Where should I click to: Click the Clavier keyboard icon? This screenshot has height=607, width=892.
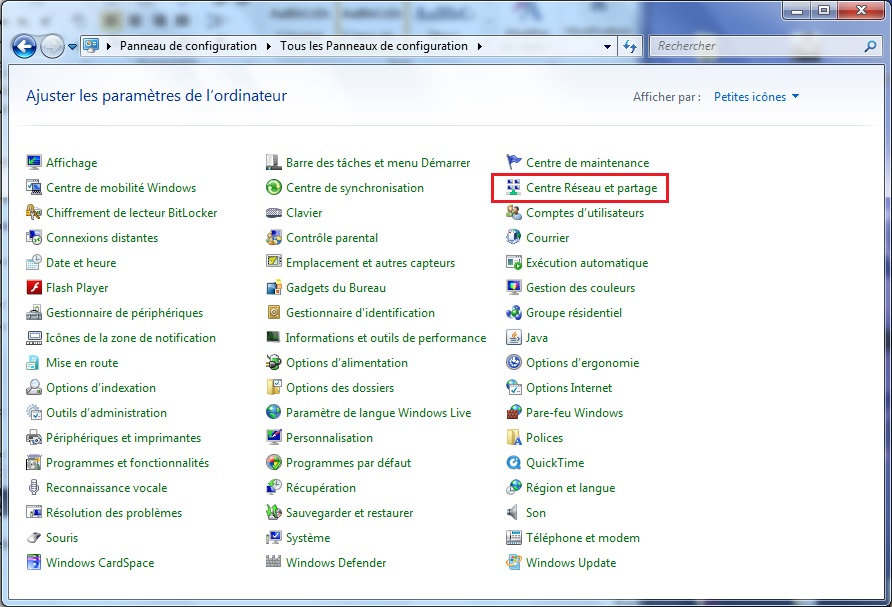point(274,212)
